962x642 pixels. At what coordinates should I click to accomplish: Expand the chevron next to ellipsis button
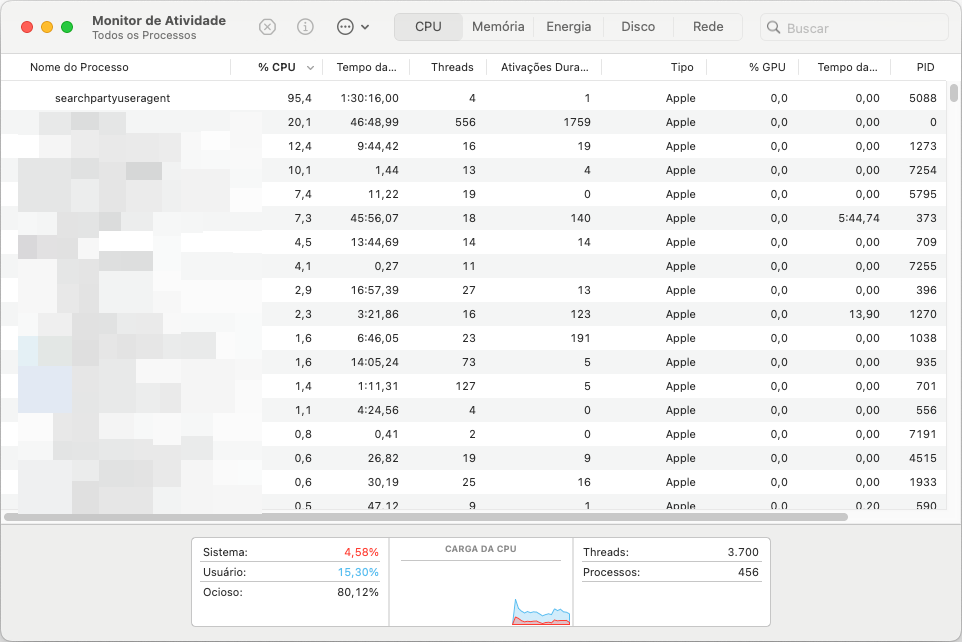click(x=365, y=27)
